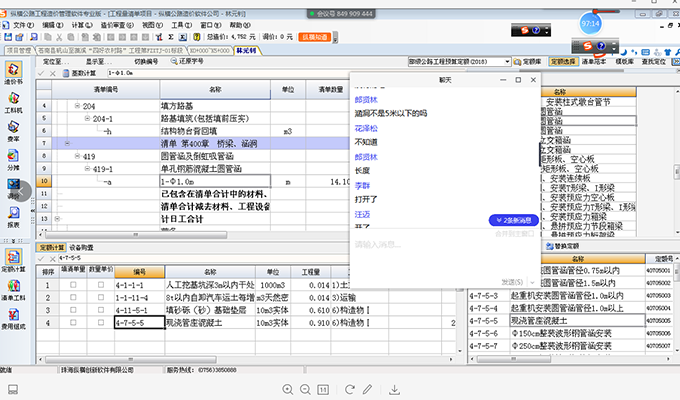Click the 报表 report icon
The width and height of the screenshot is (680, 400).
coord(13,218)
